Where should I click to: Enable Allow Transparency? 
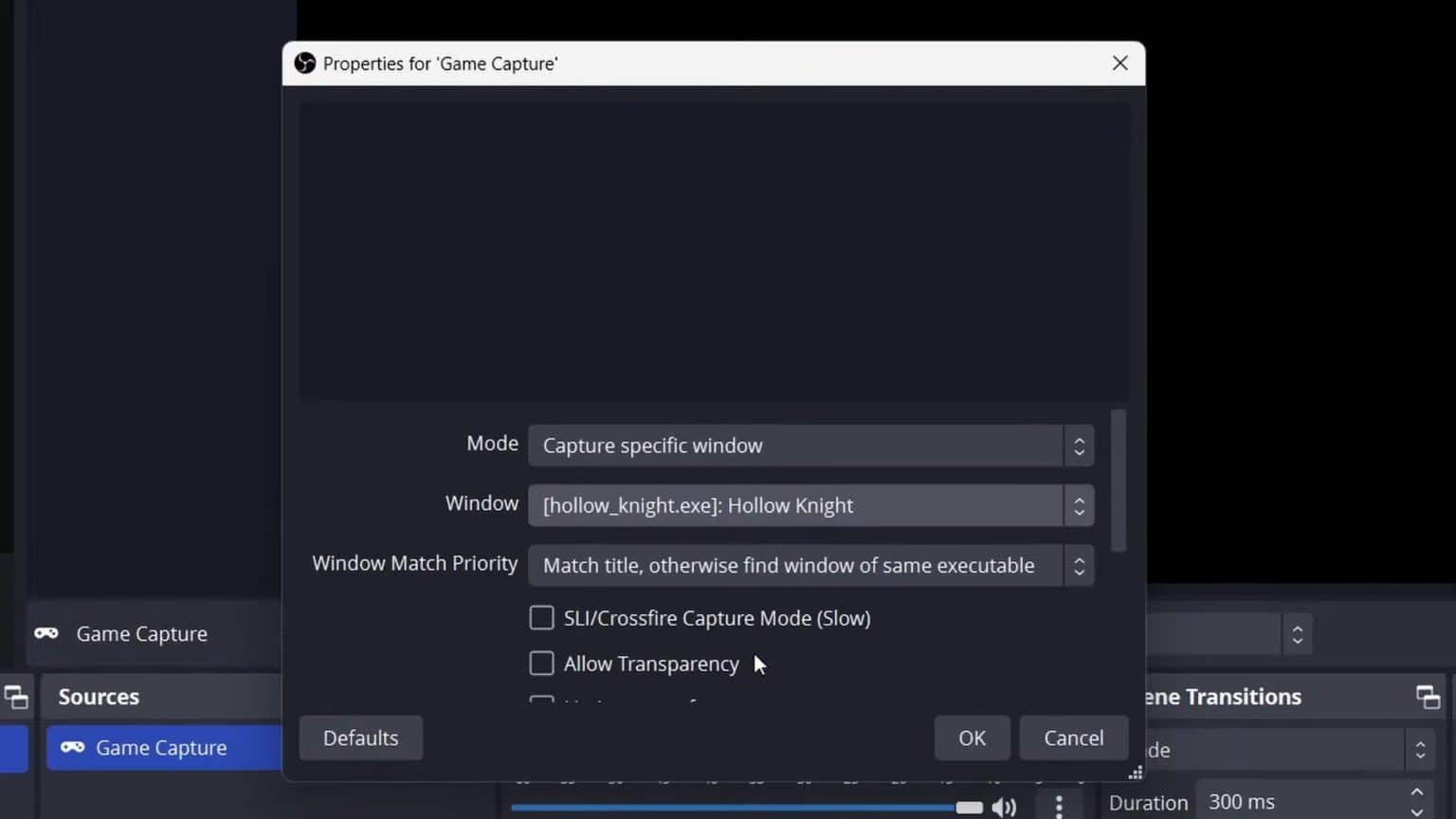click(x=541, y=663)
